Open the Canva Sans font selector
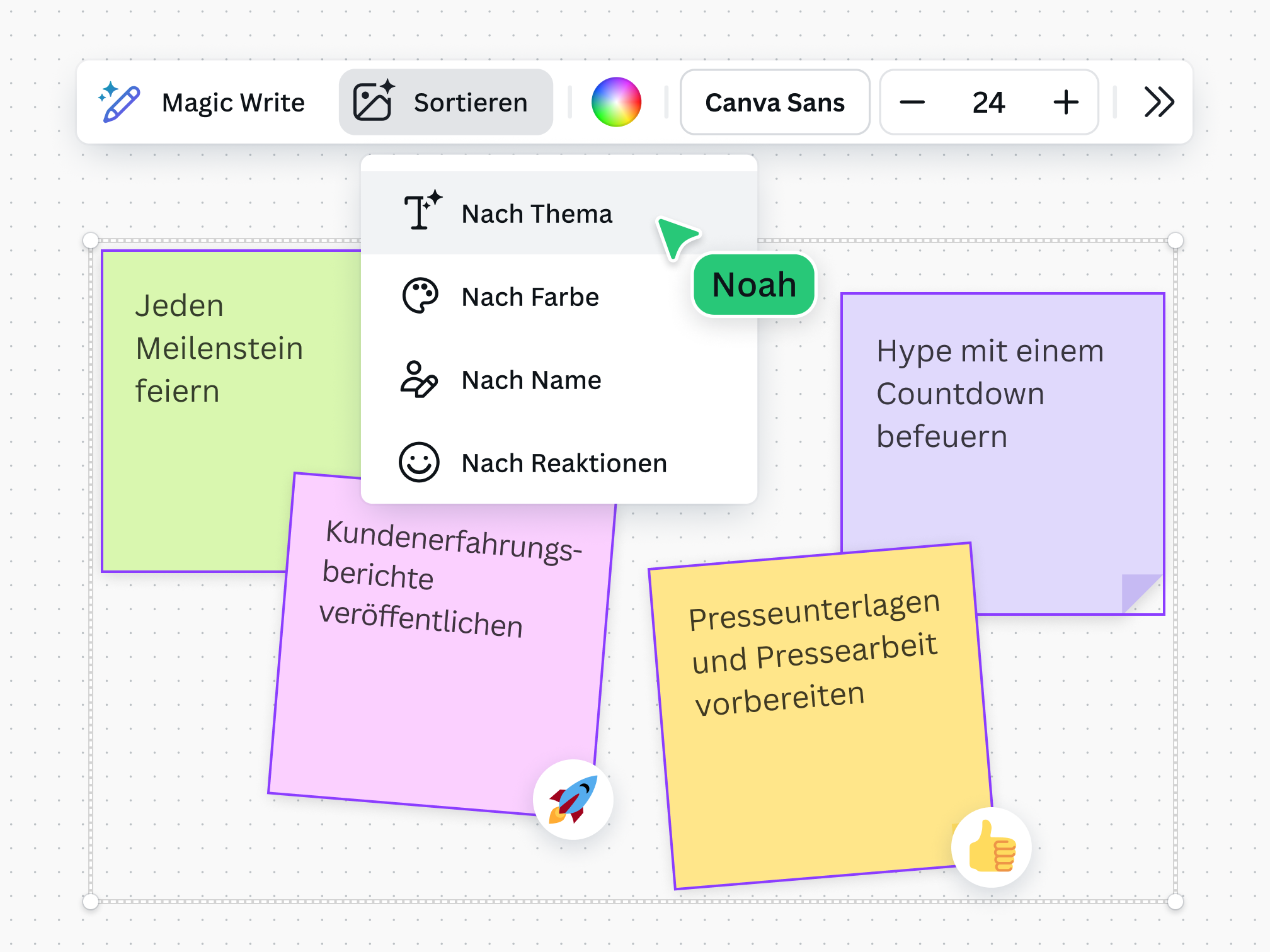Viewport: 1270px width, 952px height. click(775, 102)
